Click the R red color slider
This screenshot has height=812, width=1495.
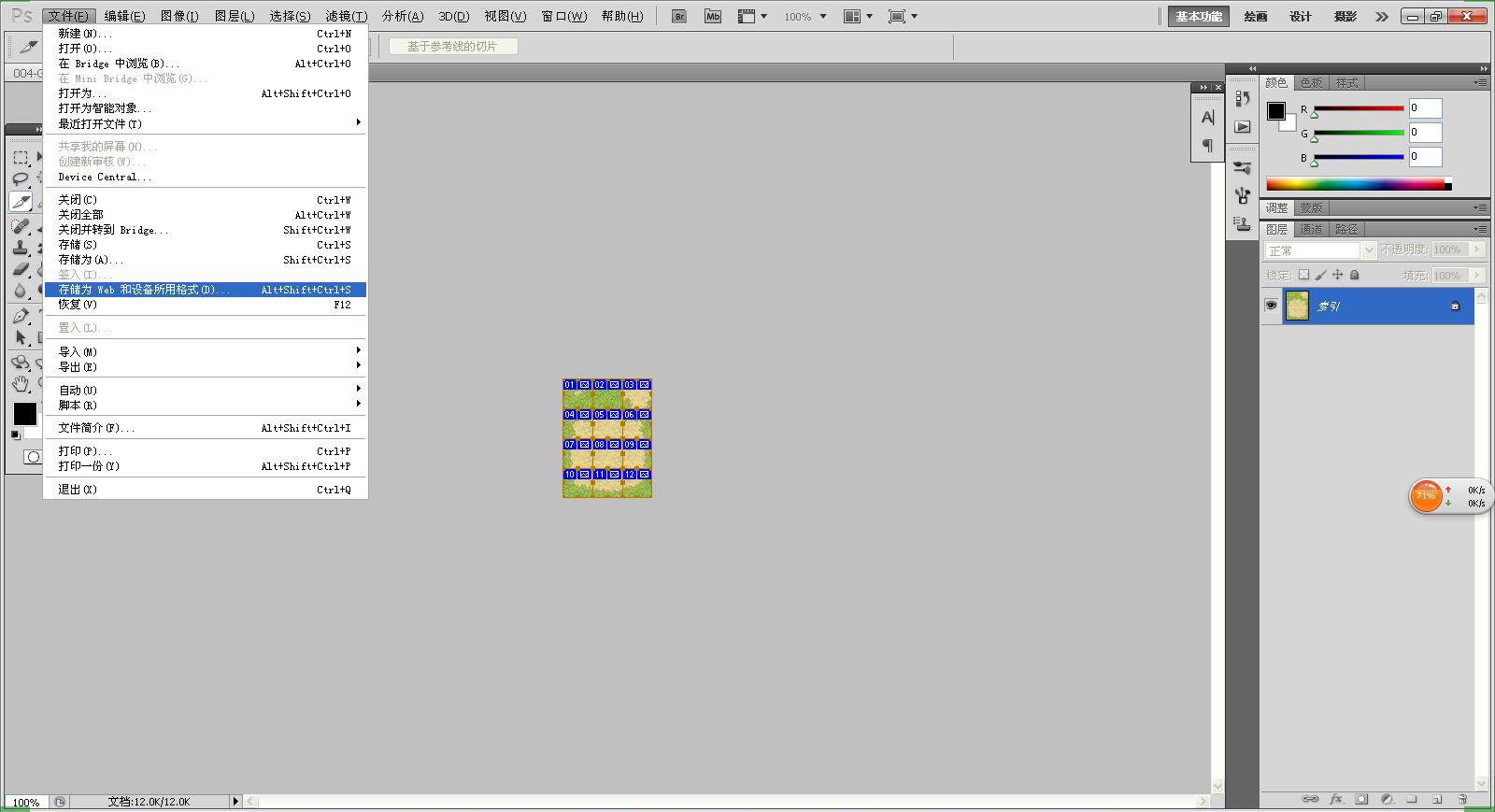pyautogui.click(x=1359, y=108)
